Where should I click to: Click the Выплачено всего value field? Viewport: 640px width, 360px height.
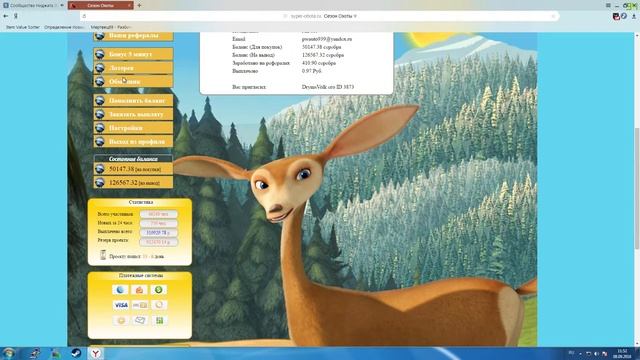pyautogui.click(x=158, y=233)
